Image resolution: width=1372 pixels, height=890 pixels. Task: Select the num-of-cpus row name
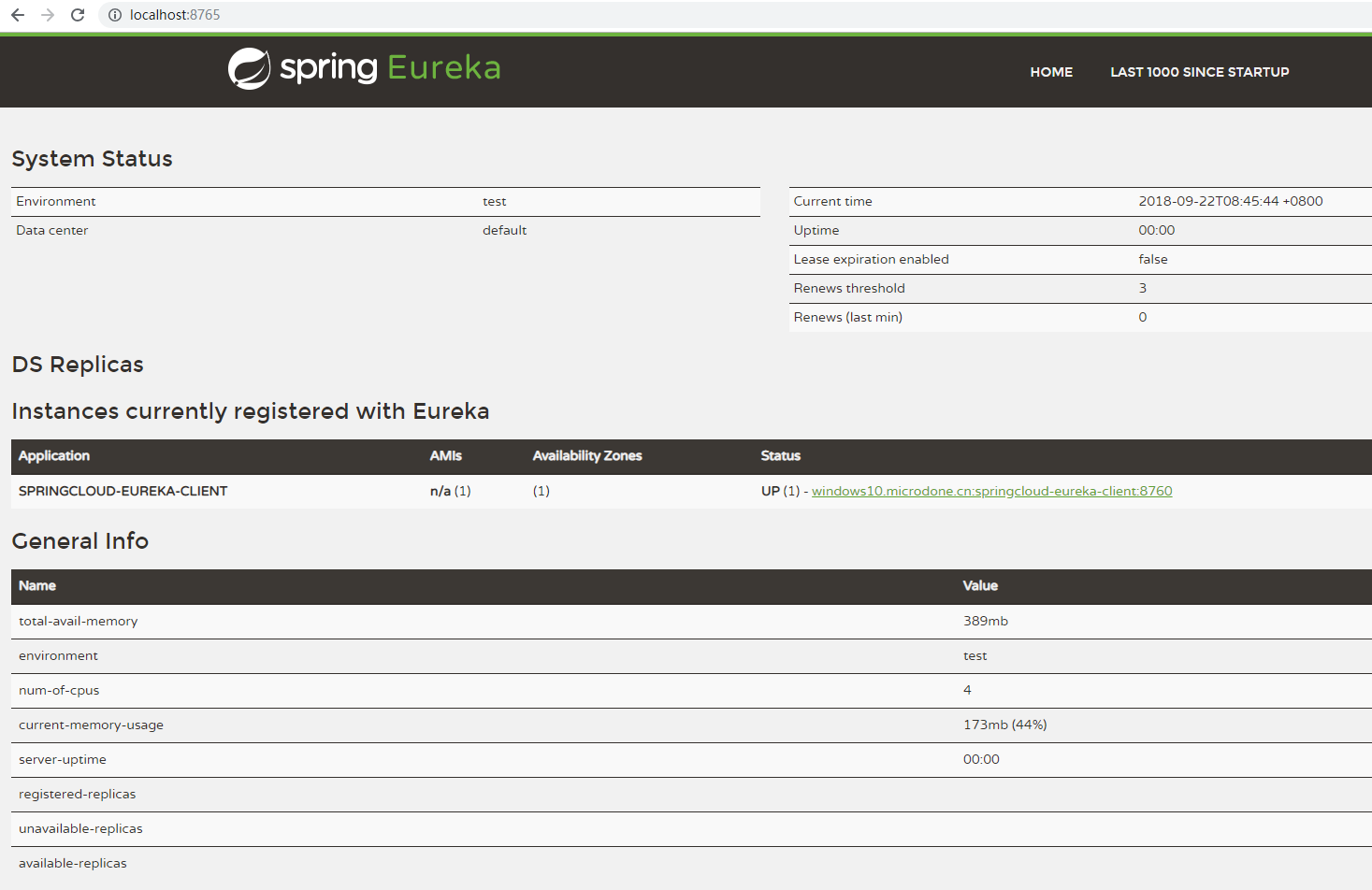[x=59, y=690]
